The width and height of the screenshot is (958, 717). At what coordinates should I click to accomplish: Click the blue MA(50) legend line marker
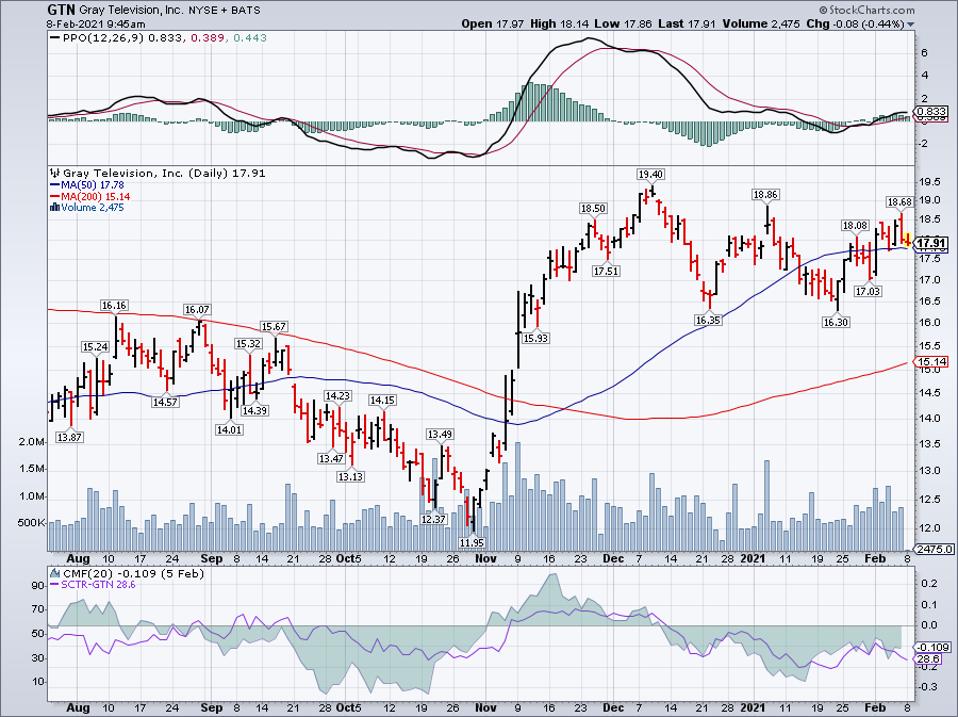pos(54,185)
